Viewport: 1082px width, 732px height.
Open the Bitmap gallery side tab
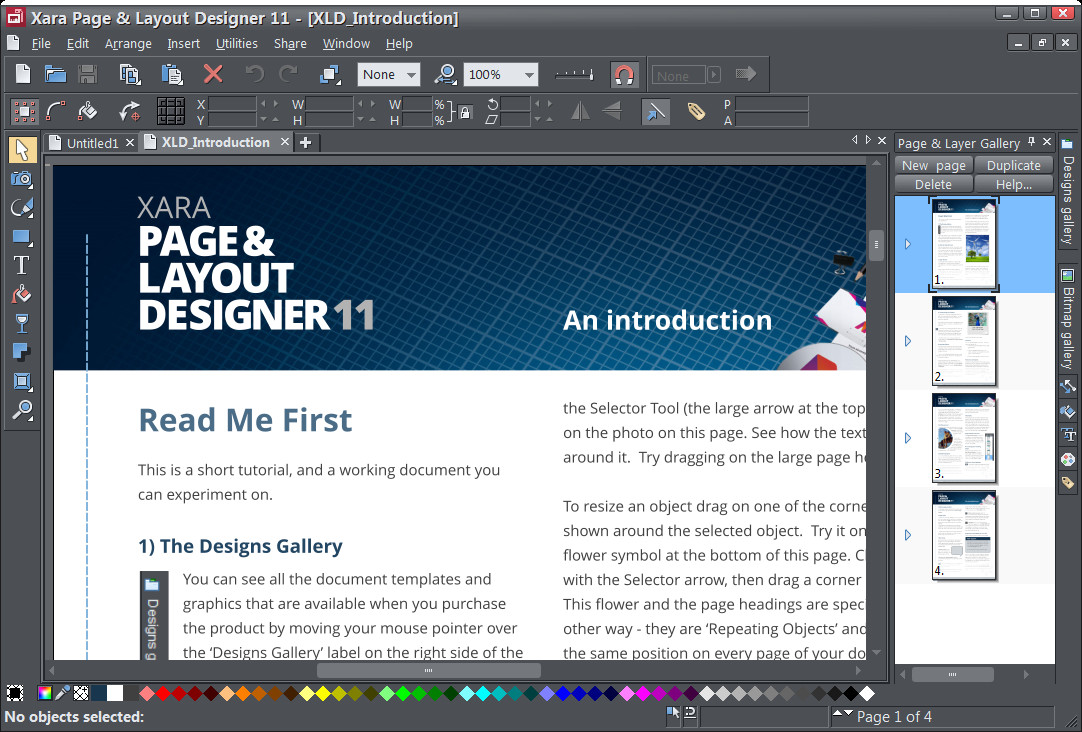click(1068, 319)
